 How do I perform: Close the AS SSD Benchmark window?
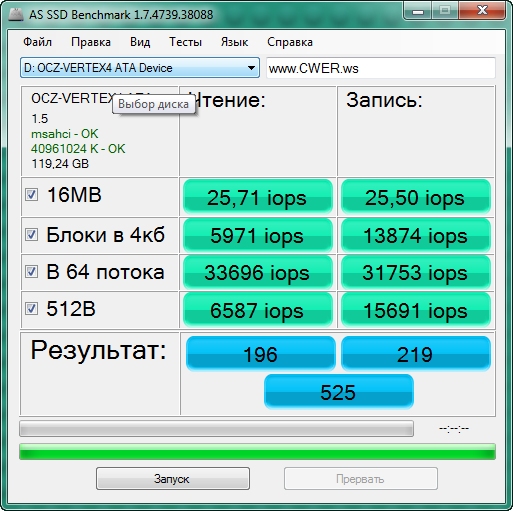482,11
